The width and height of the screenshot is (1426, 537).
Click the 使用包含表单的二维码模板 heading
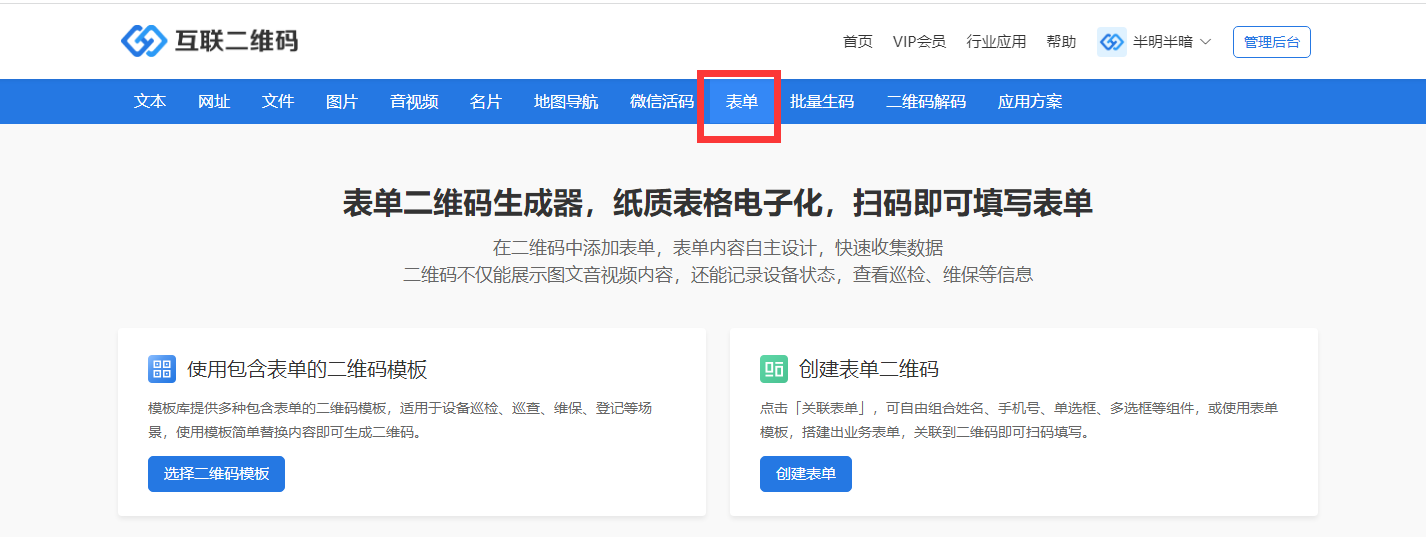(x=307, y=369)
